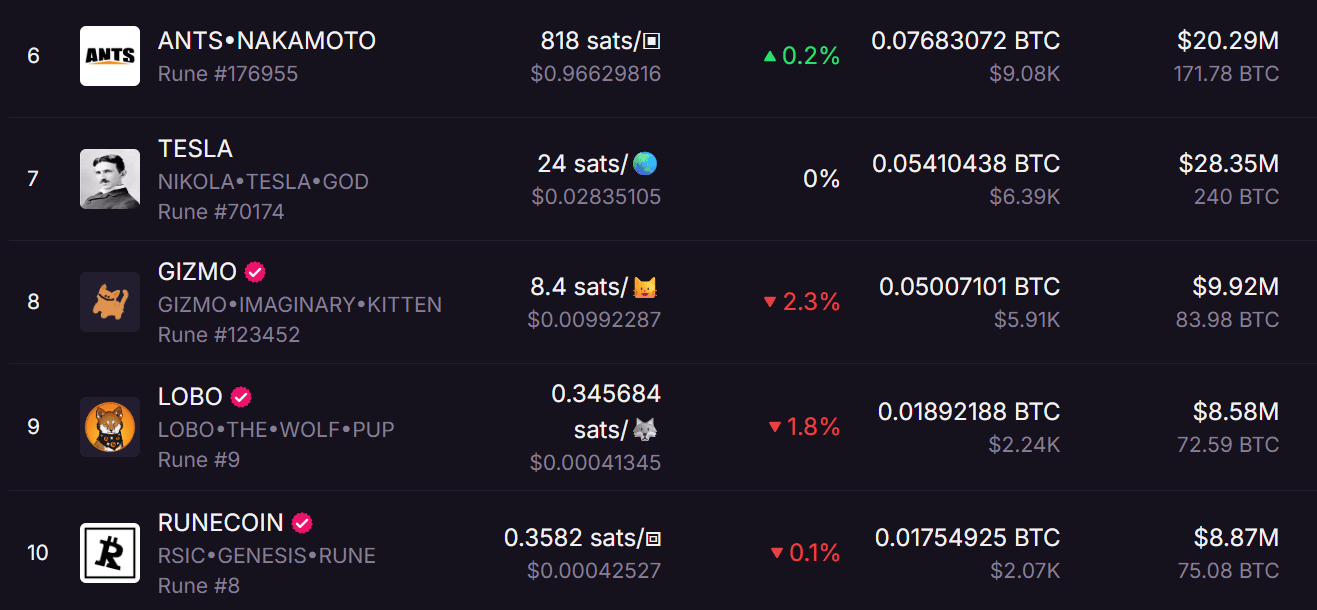Click the 0.07683072 BTC volume figure
This screenshot has width=1317, height=610.
pos(966,41)
